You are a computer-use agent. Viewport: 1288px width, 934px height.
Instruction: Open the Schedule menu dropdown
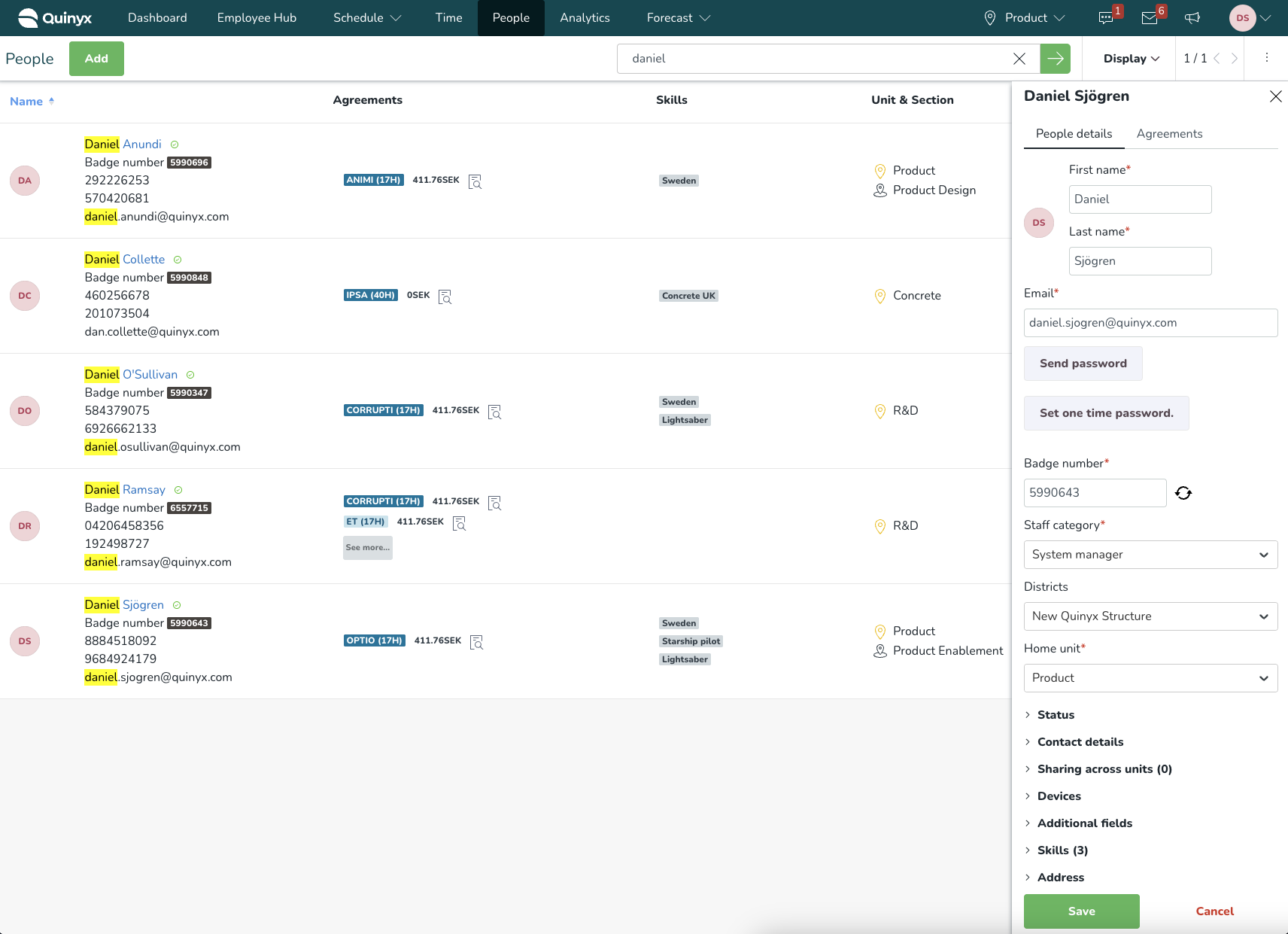367,18
